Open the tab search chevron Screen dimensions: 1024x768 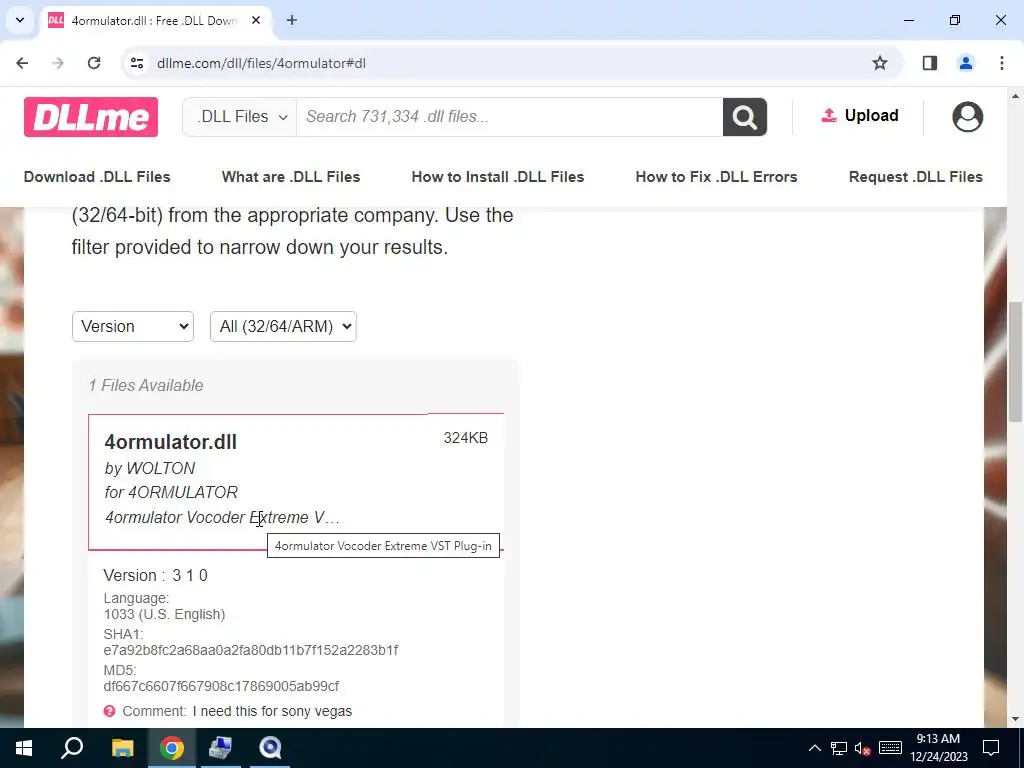click(20, 20)
